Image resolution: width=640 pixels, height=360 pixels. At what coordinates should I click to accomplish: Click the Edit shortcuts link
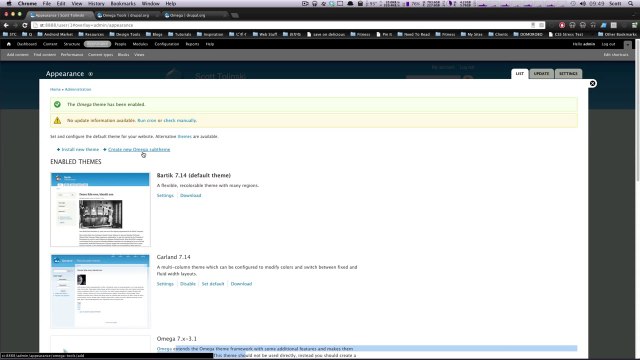pos(616,55)
